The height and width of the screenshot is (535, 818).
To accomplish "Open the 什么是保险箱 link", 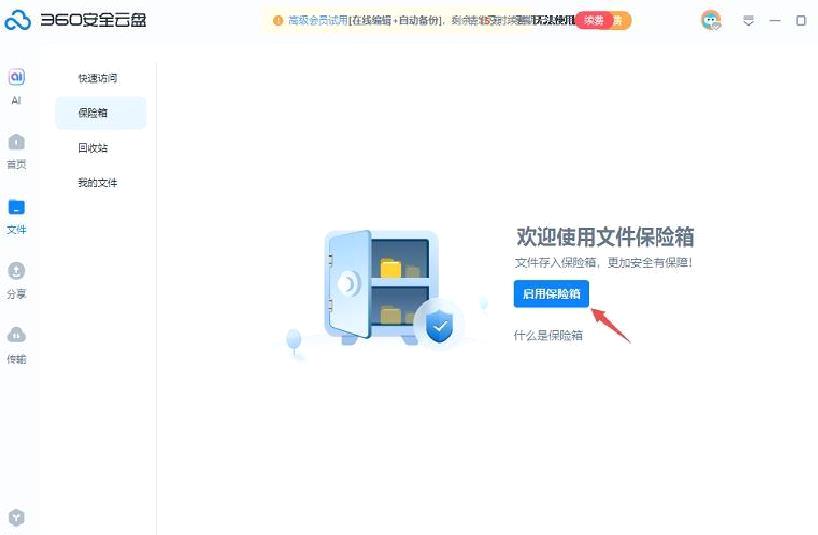I will [548, 335].
